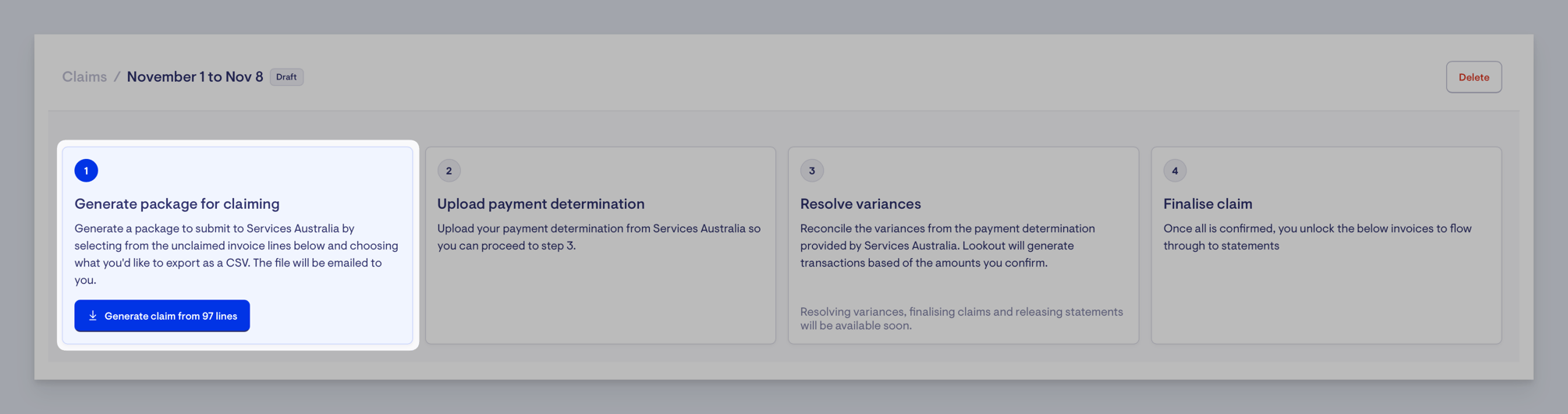Screen dimensions: 1568x414
Task: Go back to Claims breadcrumb
Action: (84, 76)
